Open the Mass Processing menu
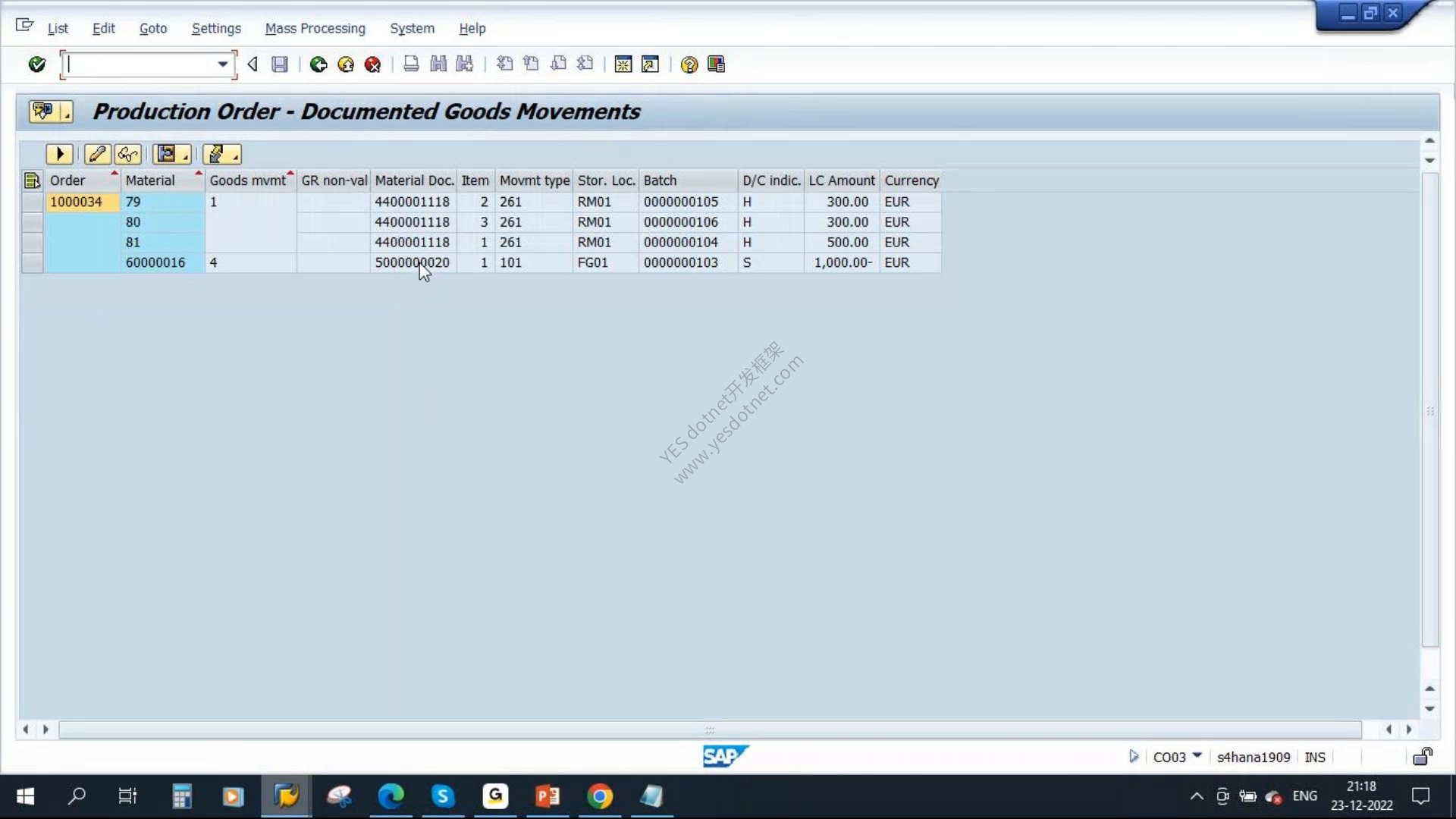The width and height of the screenshot is (1456, 819). (x=315, y=28)
